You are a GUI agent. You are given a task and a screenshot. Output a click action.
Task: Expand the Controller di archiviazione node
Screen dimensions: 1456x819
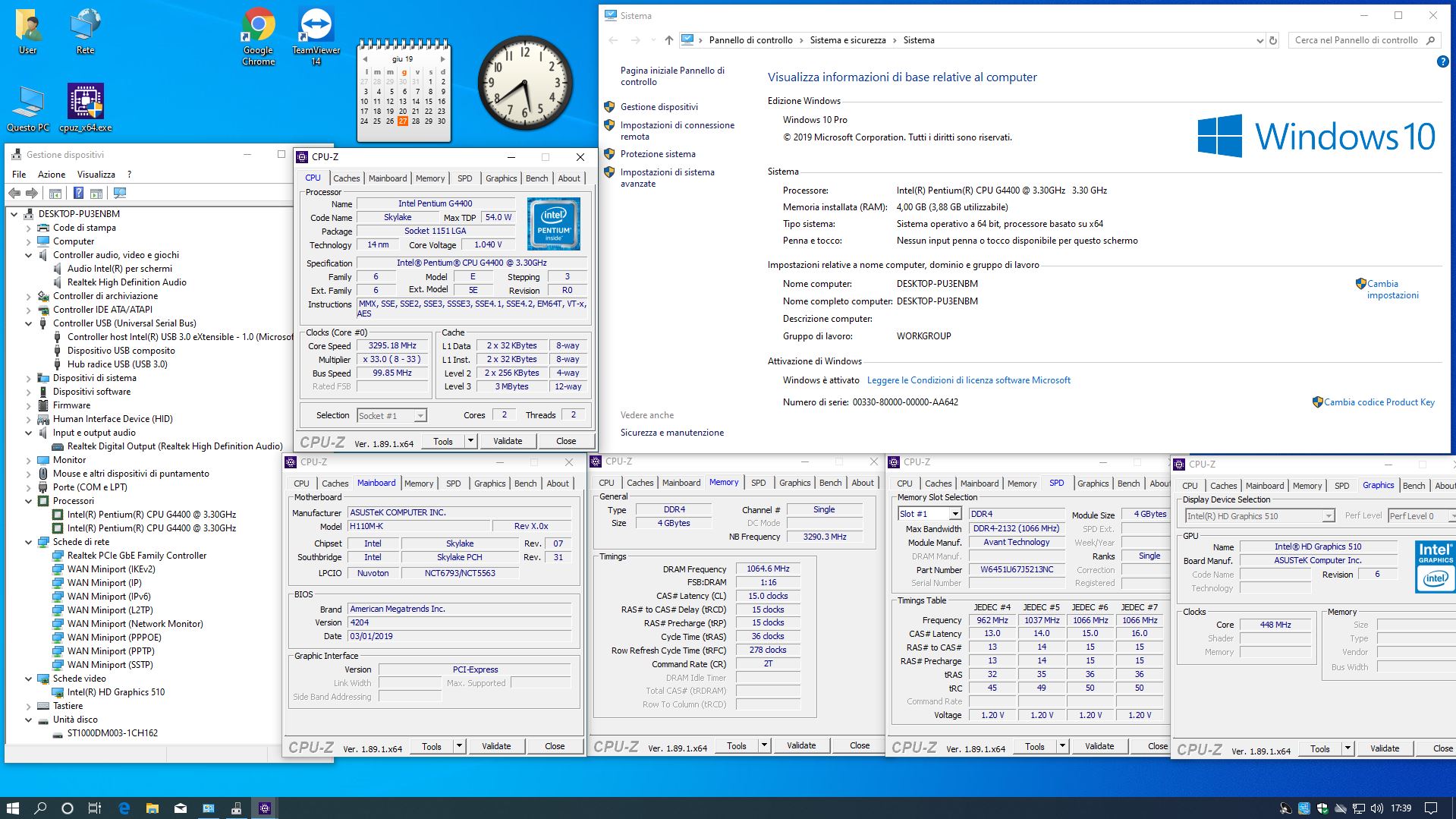coord(29,296)
